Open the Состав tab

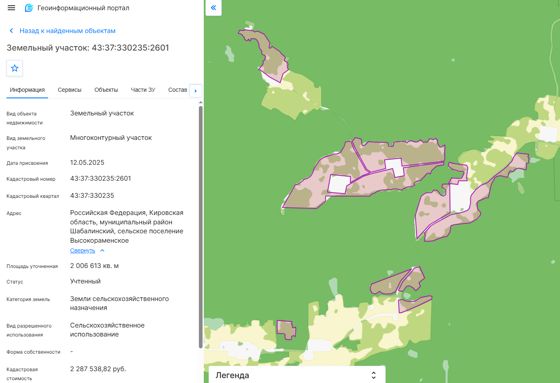[178, 90]
